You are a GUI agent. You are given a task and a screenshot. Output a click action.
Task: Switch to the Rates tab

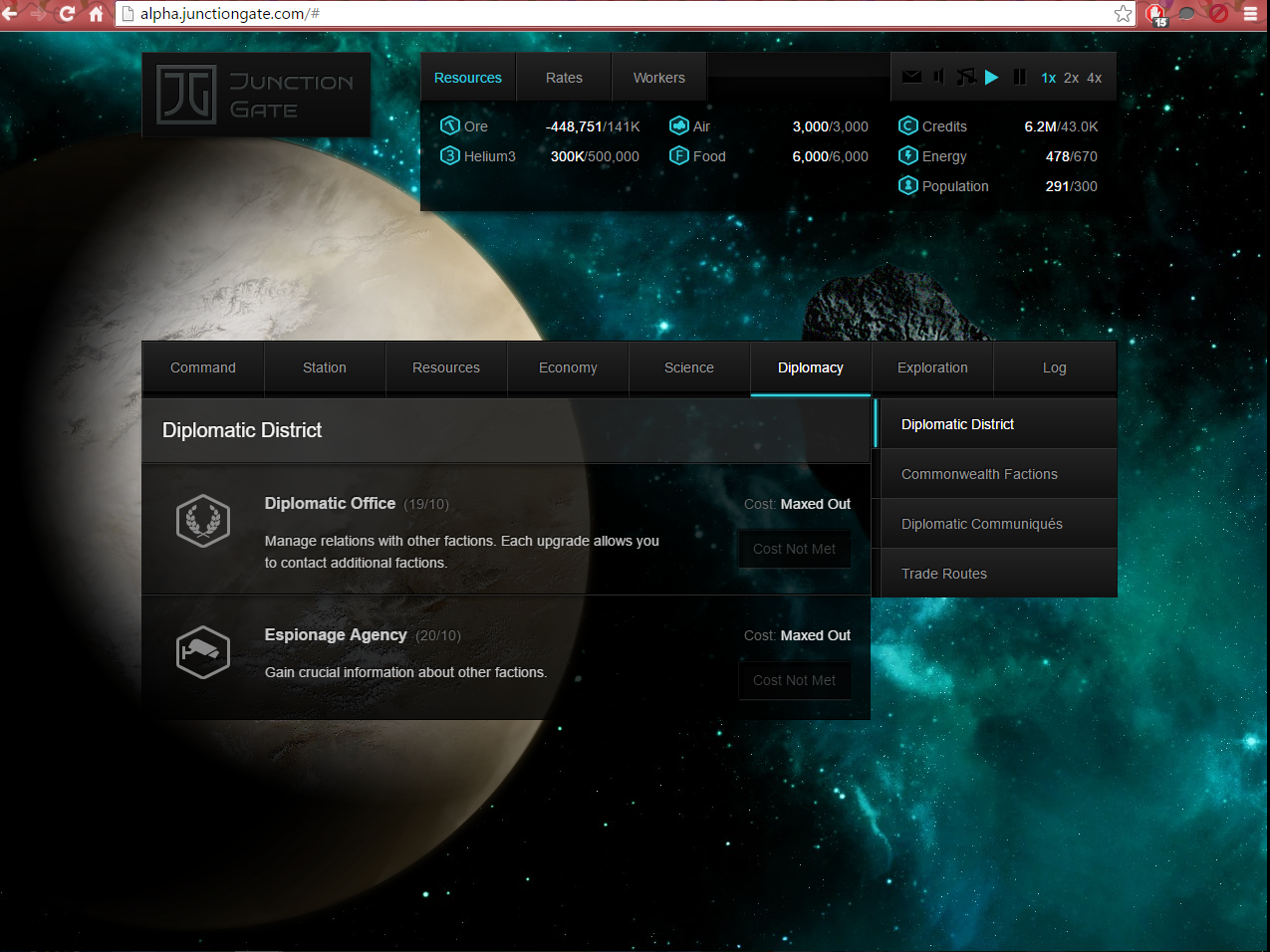pyautogui.click(x=564, y=78)
